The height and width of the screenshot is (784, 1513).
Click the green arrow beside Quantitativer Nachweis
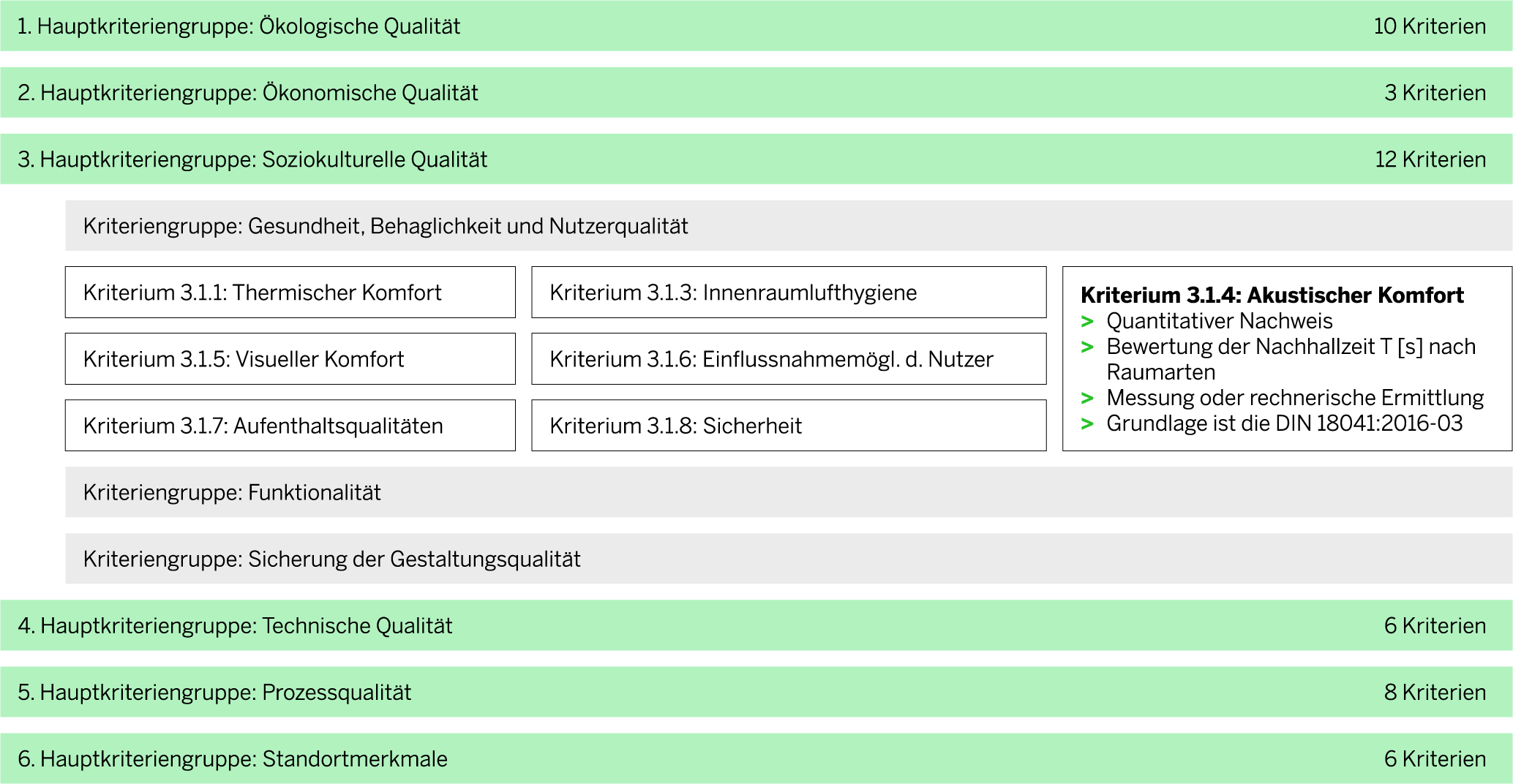(x=1087, y=322)
